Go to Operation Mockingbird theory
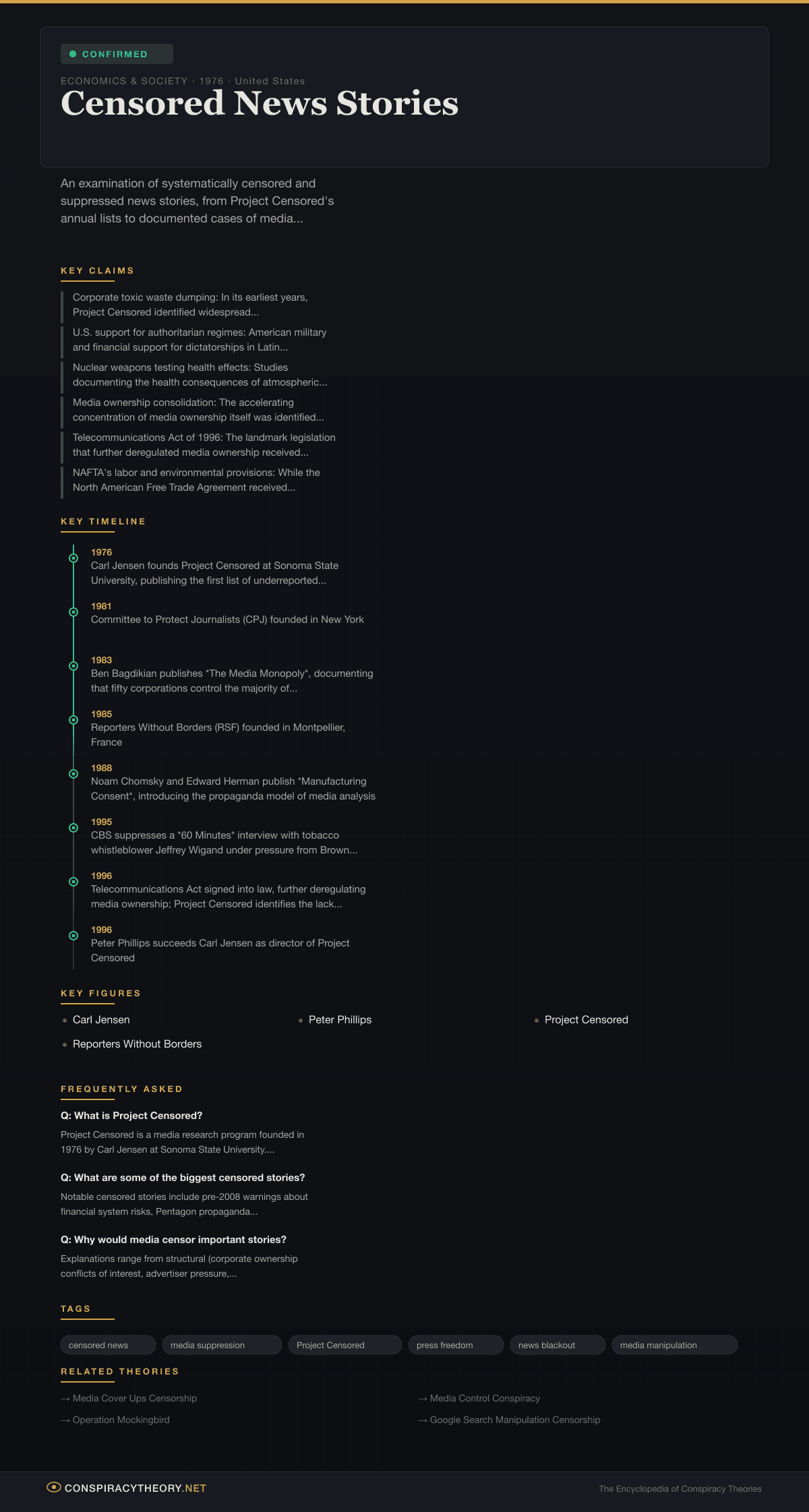 (121, 1420)
